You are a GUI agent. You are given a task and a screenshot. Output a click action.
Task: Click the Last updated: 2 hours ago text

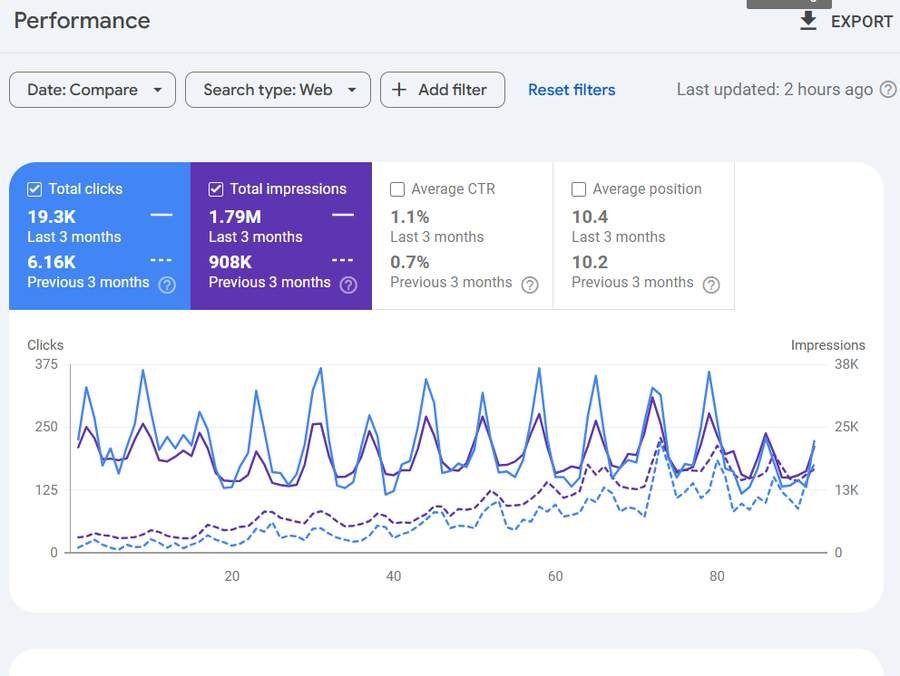point(775,90)
